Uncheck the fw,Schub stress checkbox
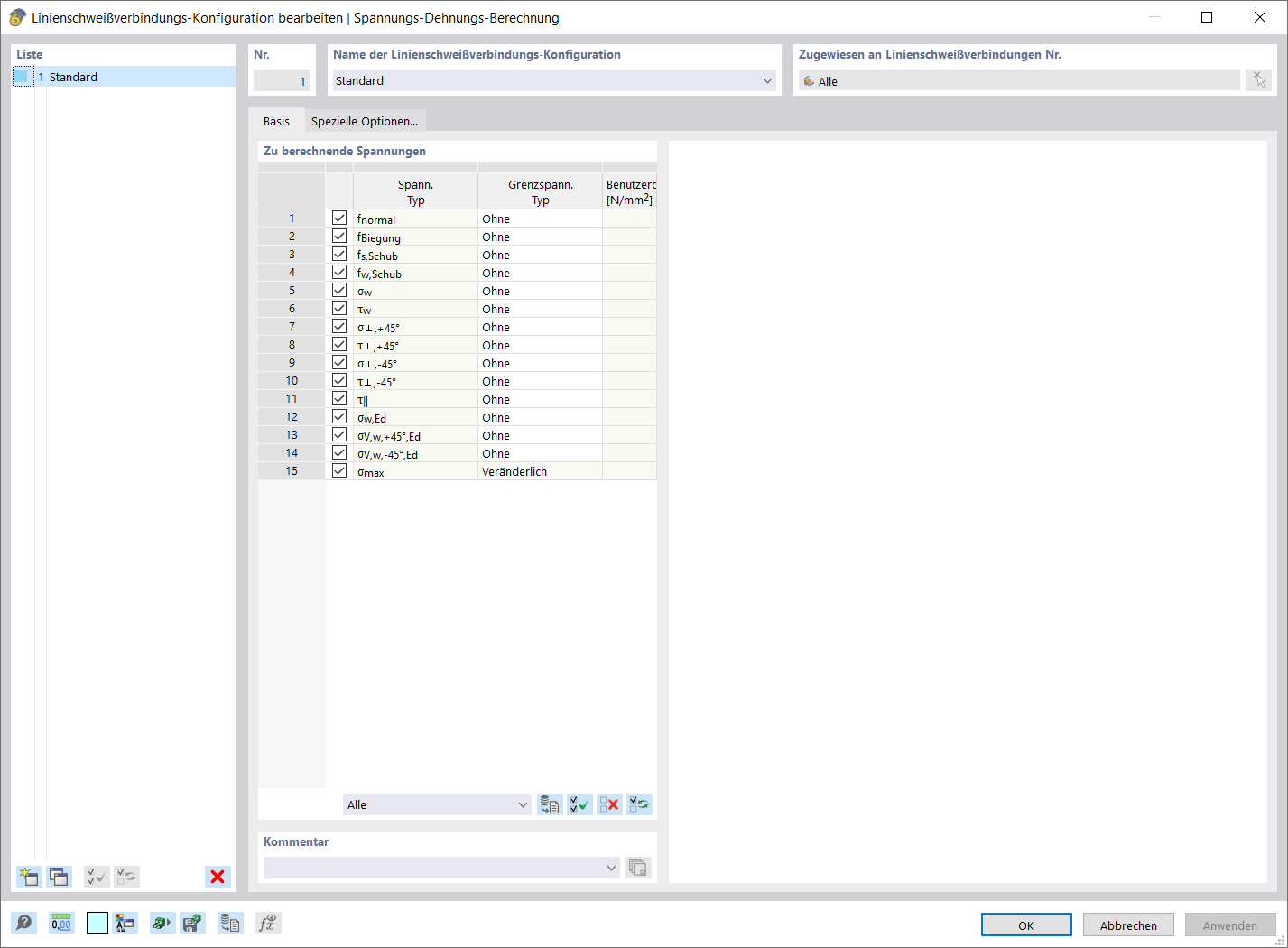 coord(339,273)
